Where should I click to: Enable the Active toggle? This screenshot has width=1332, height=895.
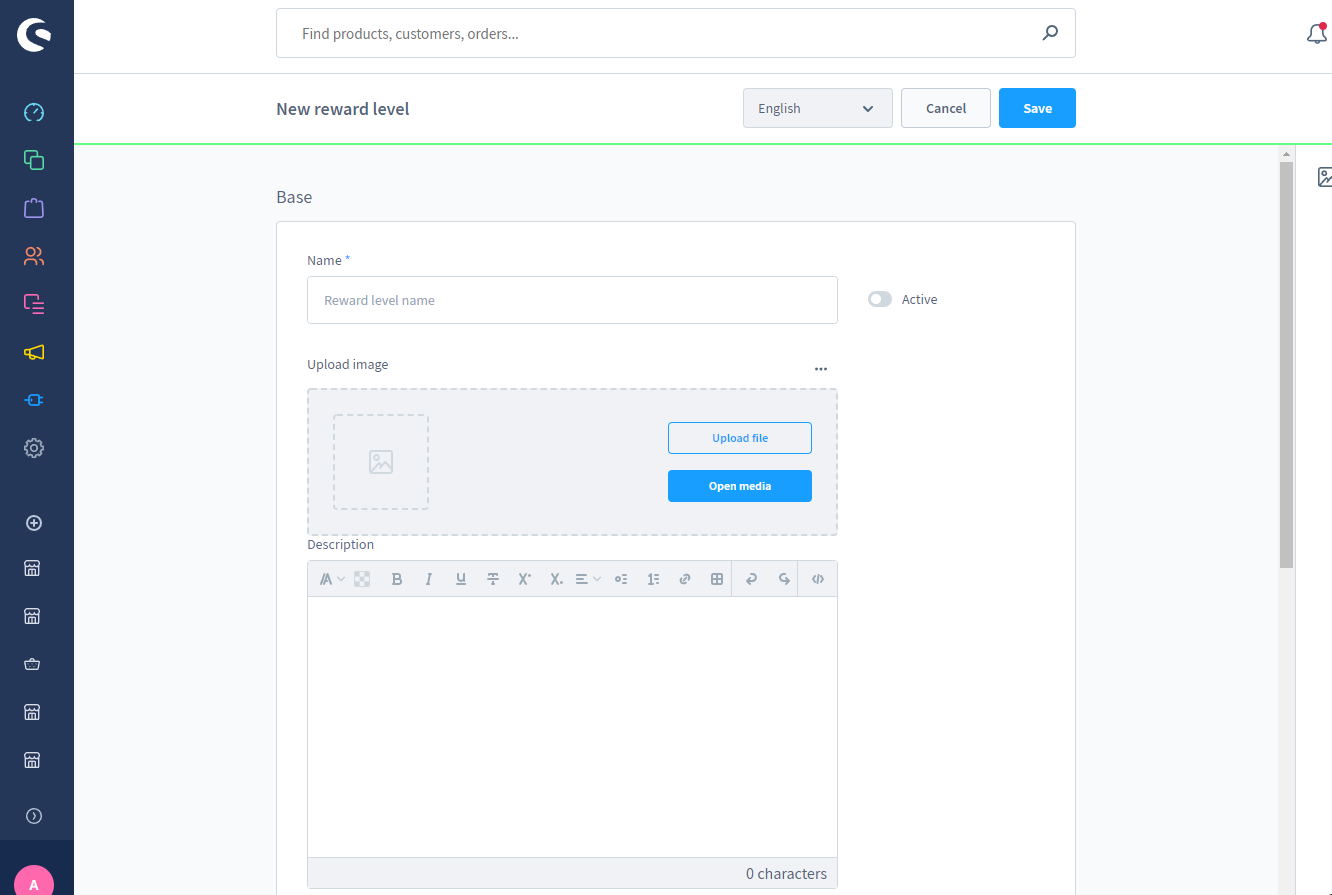tap(880, 299)
